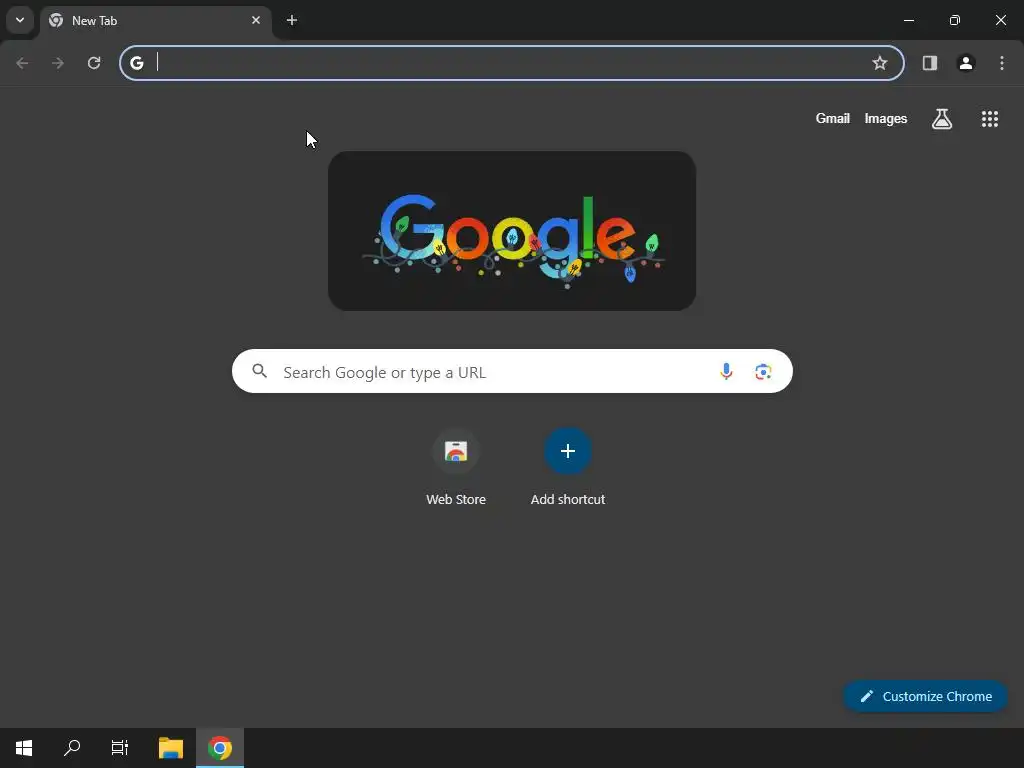This screenshot has height=768, width=1024.
Task: Open Search Labs flask icon
Action: pyautogui.click(x=942, y=119)
